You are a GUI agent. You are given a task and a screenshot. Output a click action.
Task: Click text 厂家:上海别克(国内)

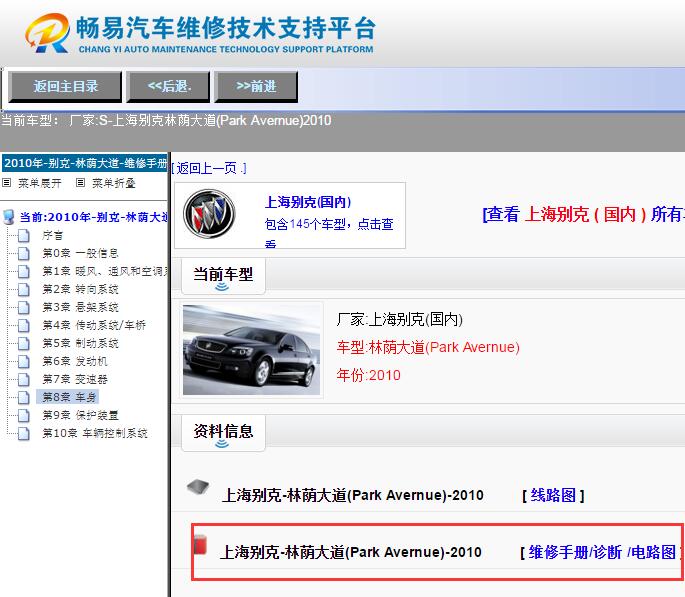pyautogui.click(x=399, y=319)
